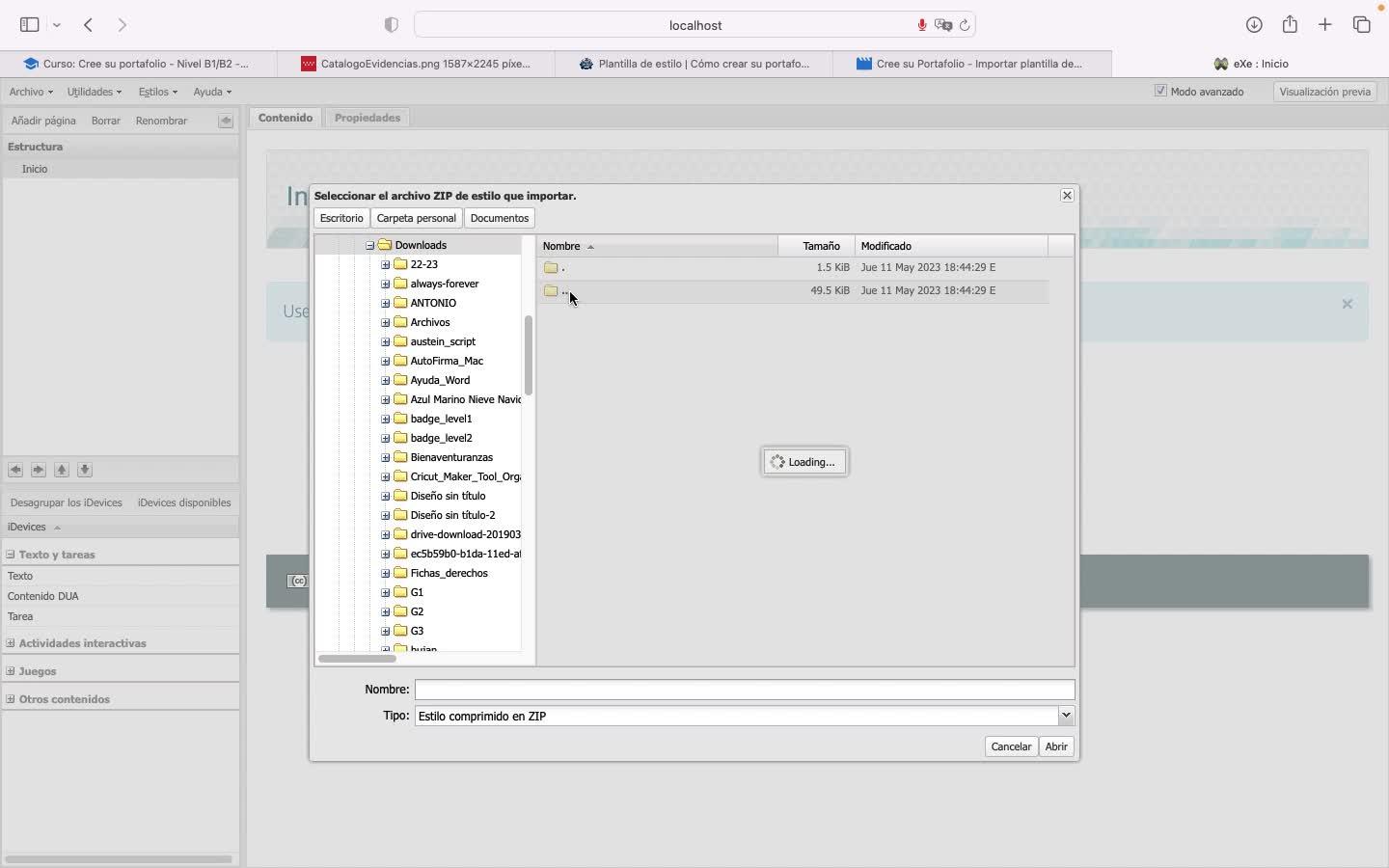Select the Fichas_derechos folder
1389x868 pixels.
[x=449, y=573]
